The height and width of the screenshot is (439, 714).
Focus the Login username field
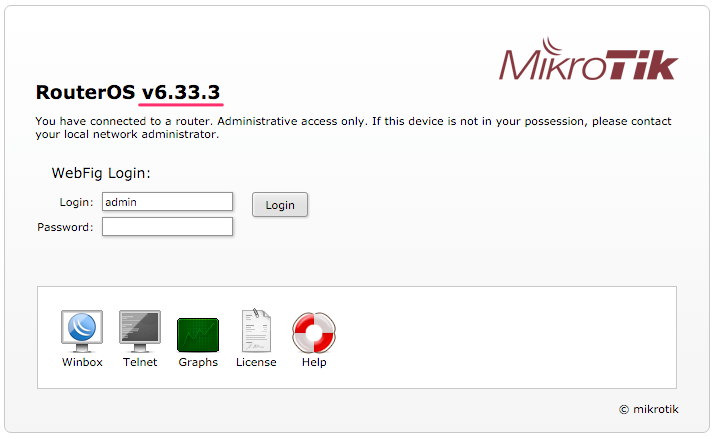[168, 202]
